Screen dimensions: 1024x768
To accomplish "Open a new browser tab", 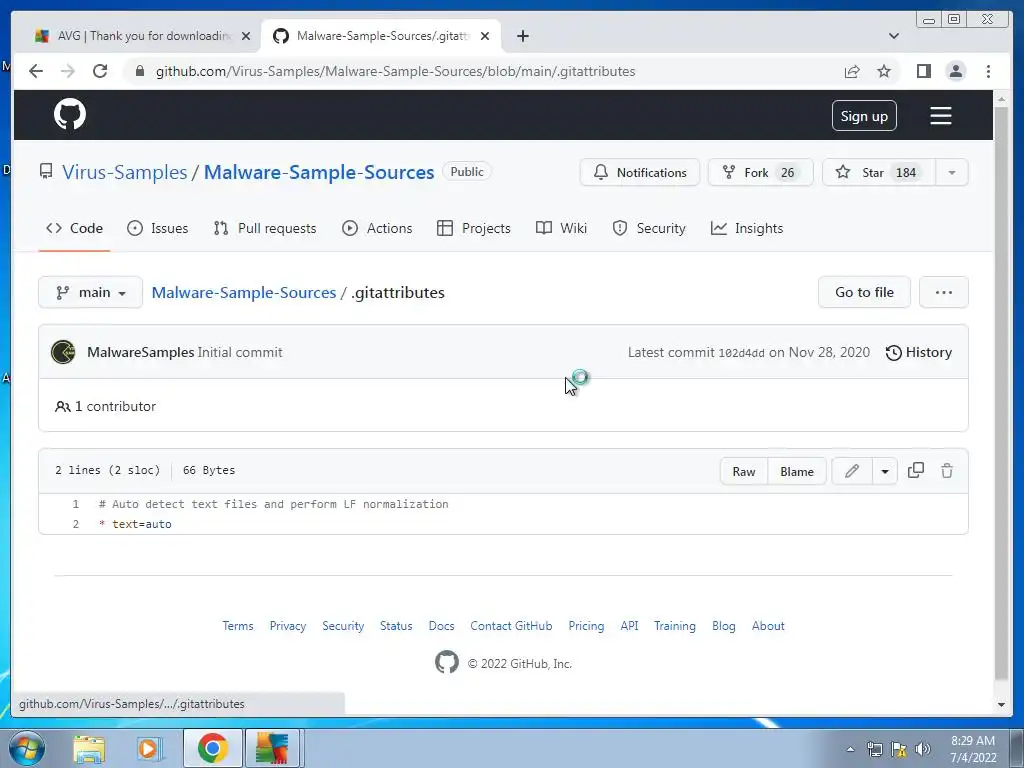I will pos(522,36).
